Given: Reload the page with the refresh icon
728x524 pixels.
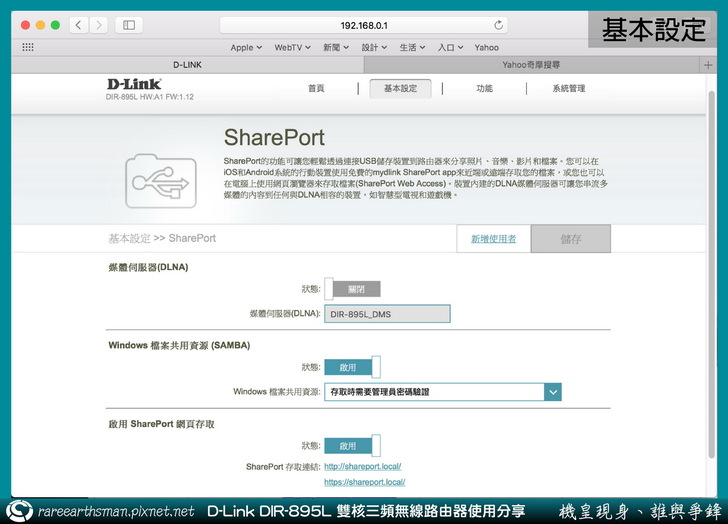Looking at the screenshot, I should tap(499, 25).
